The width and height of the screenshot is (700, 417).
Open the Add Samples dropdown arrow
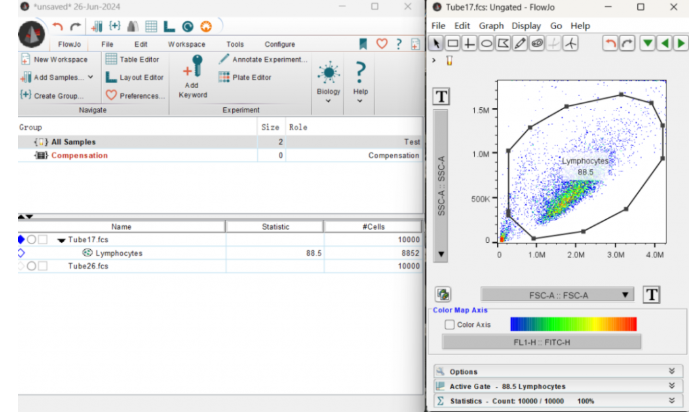91,77
